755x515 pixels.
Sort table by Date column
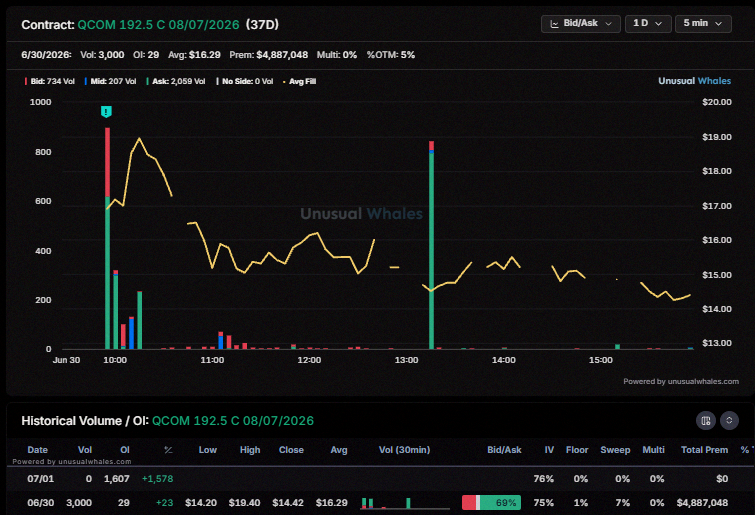pyautogui.click(x=38, y=450)
